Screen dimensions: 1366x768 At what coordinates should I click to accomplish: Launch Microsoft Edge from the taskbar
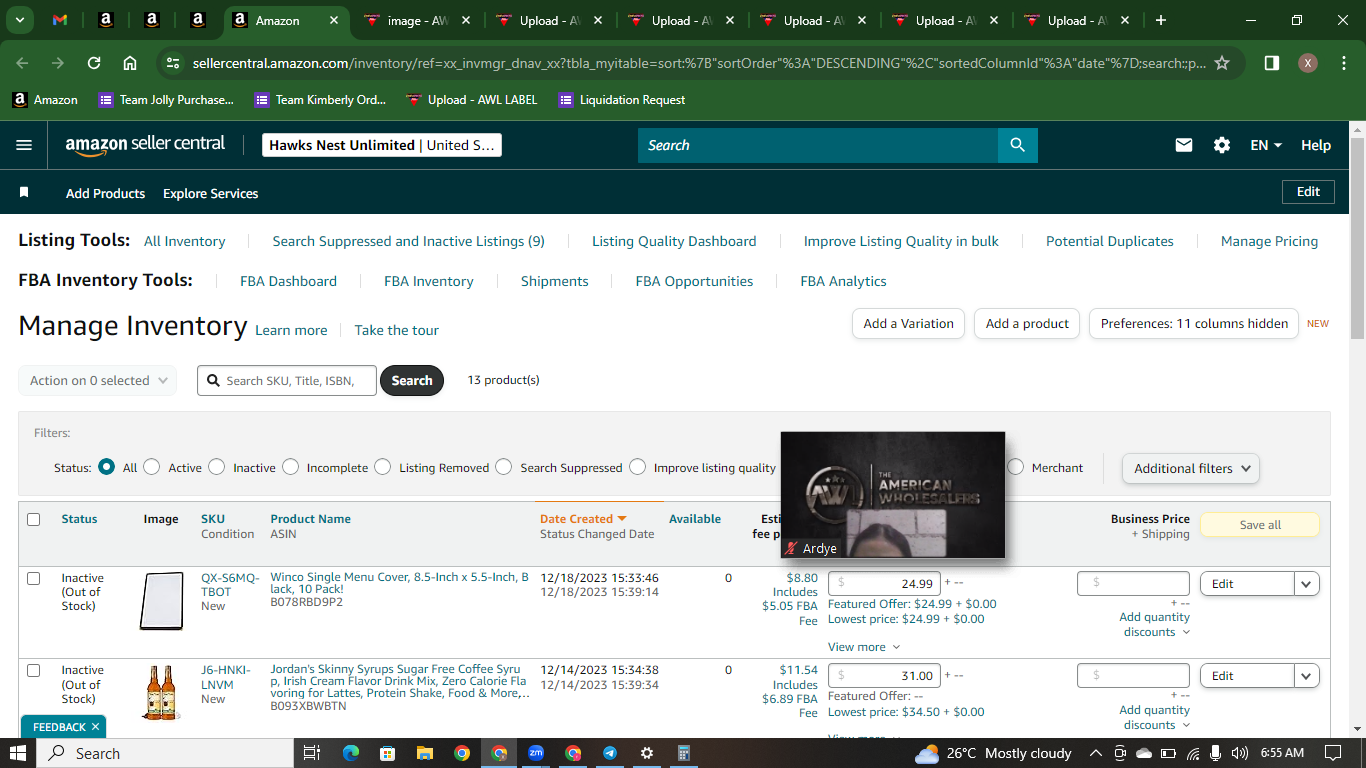click(350, 753)
